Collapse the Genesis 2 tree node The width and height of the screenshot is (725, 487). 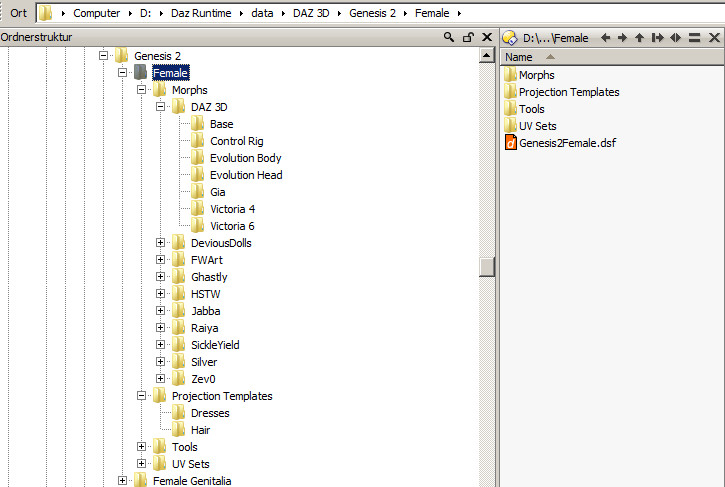pos(104,55)
